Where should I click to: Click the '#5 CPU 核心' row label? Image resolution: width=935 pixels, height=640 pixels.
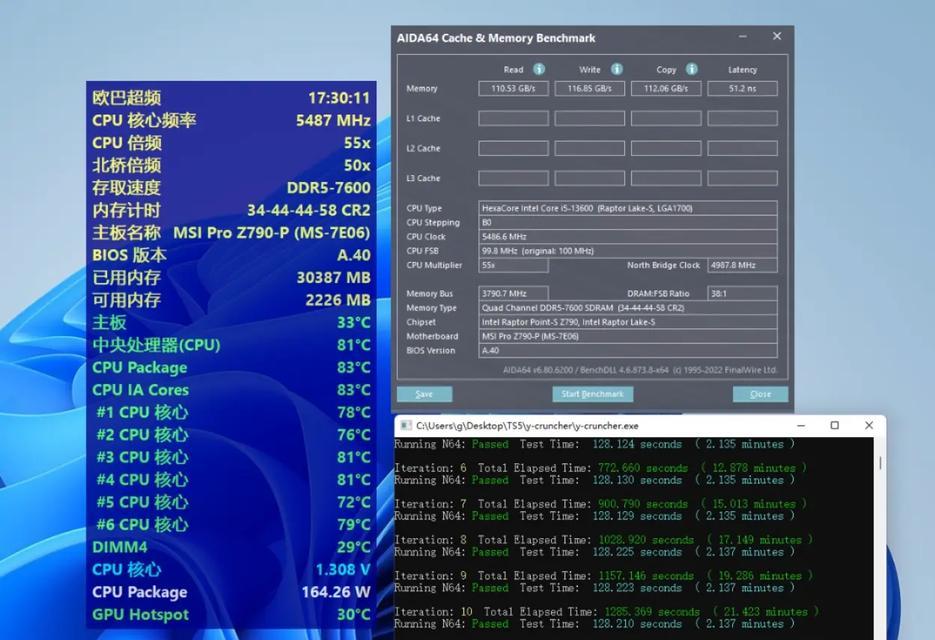pyautogui.click(x=143, y=502)
